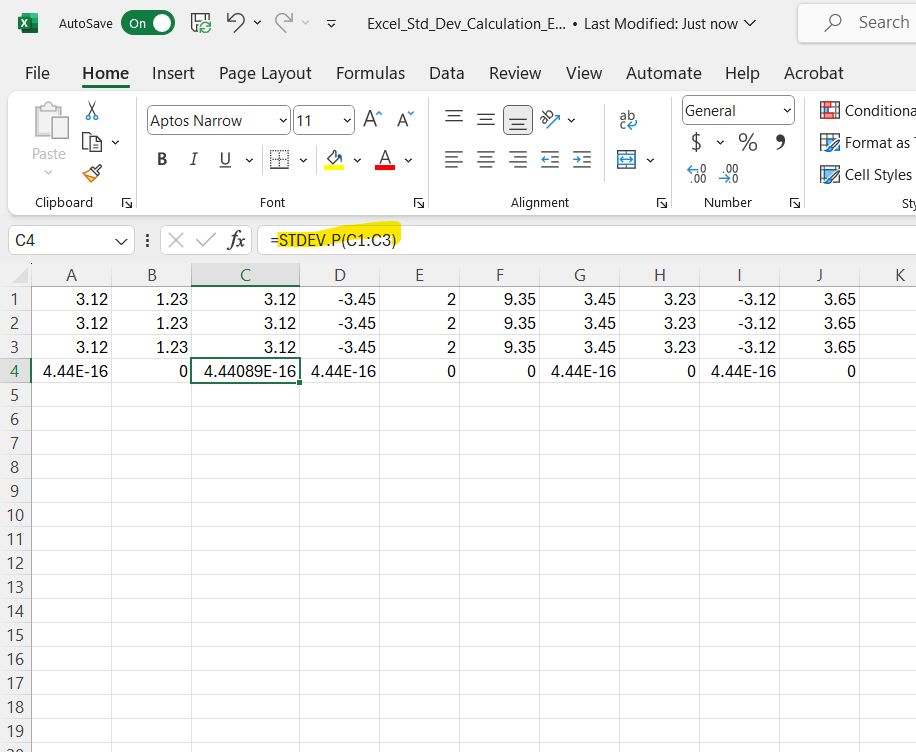Click the formula bar with STDEV.P formula
916x752 pixels.
pos(587,240)
